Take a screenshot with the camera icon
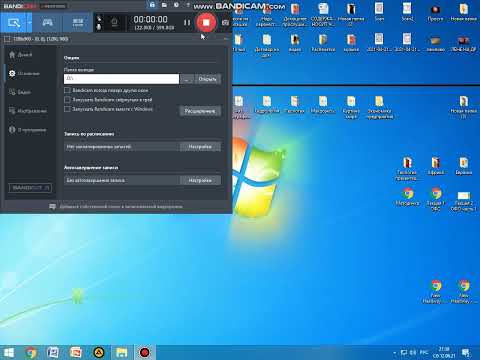This screenshot has width=480, height=360. point(226,23)
